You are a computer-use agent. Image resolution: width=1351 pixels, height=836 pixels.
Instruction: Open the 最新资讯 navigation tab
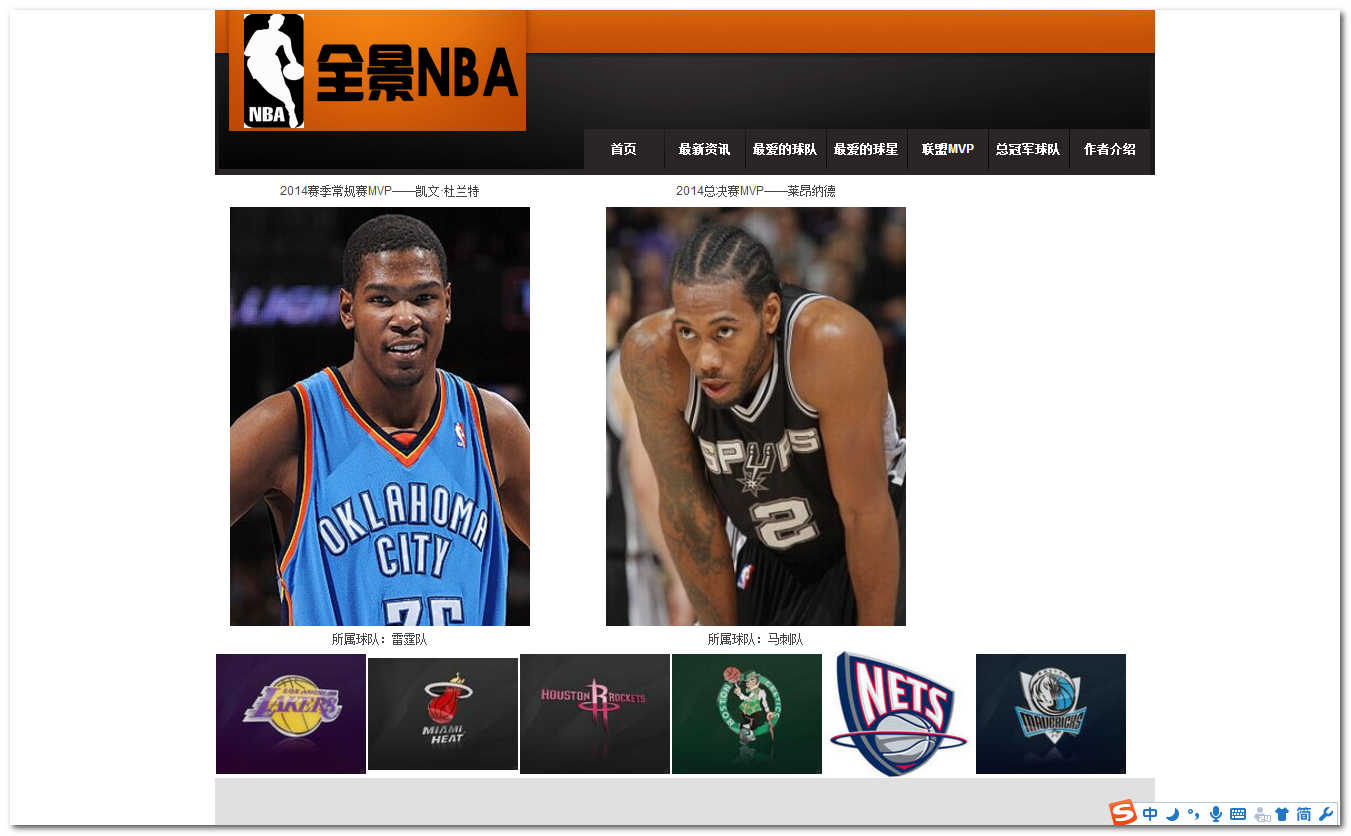[704, 149]
